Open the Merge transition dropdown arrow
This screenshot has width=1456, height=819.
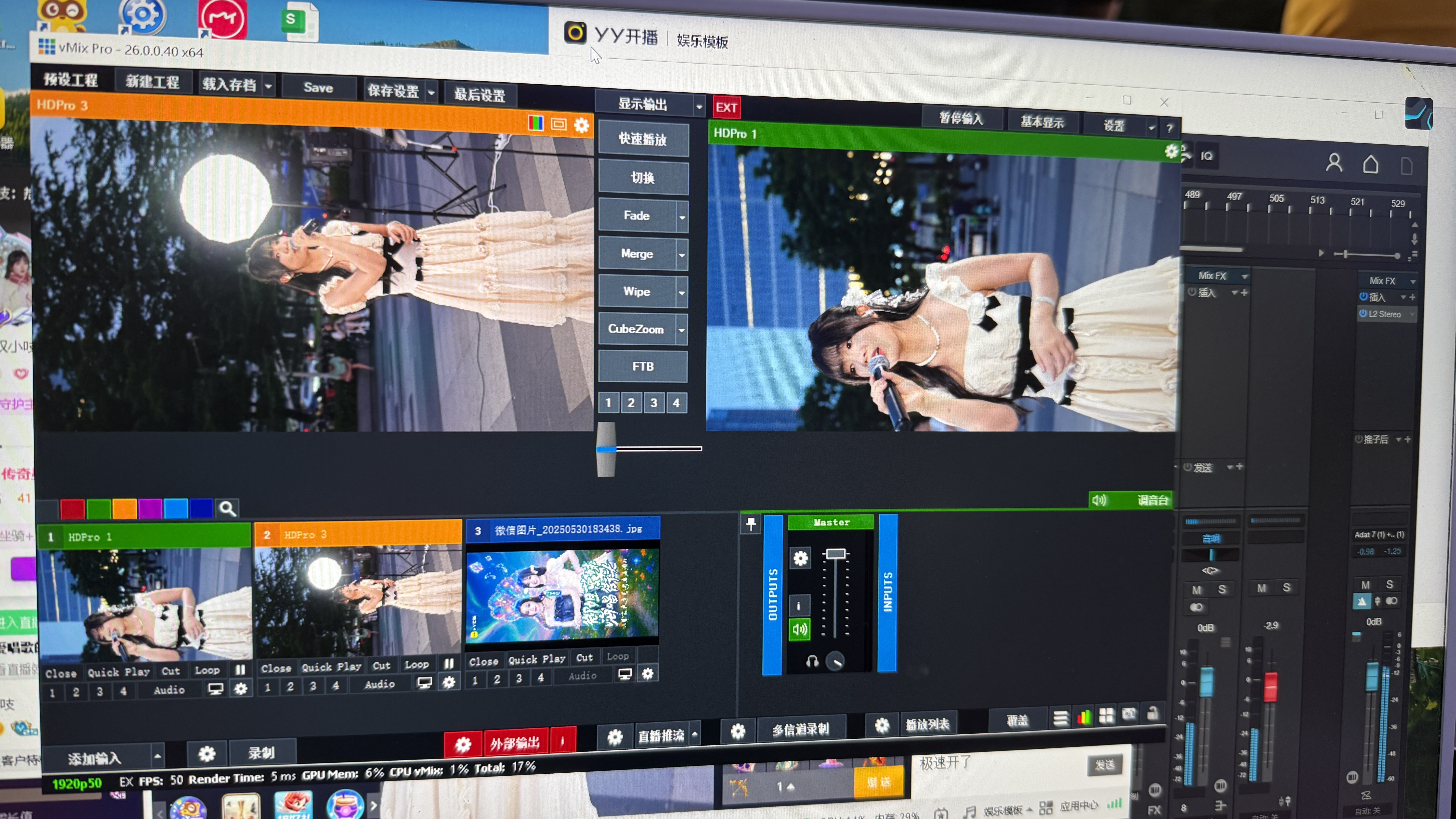[x=682, y=255]
